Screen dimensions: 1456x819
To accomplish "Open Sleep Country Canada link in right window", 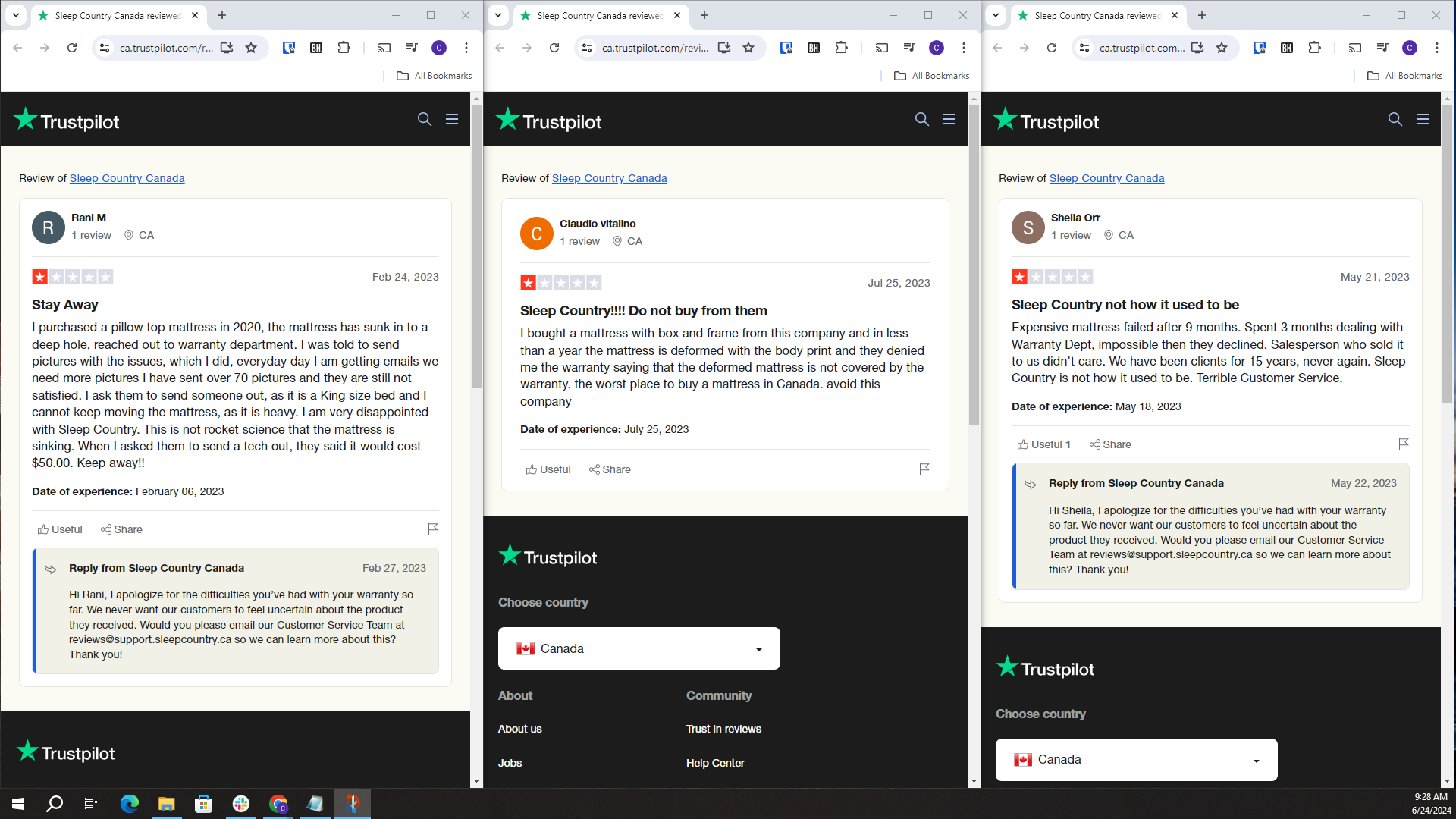I will [x=1107, y=178].
